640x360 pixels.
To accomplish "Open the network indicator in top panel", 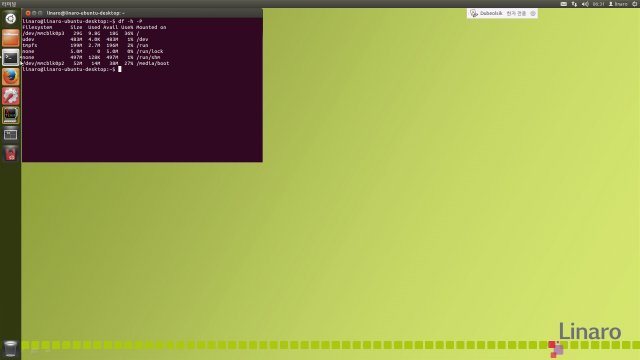I will [574, 4].
